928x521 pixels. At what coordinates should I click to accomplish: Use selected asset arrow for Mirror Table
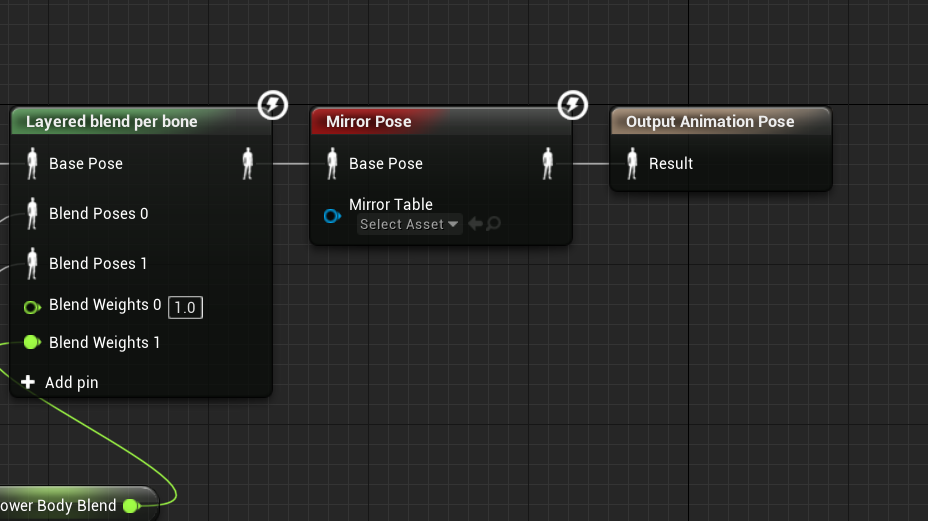[x=475, y=224]
